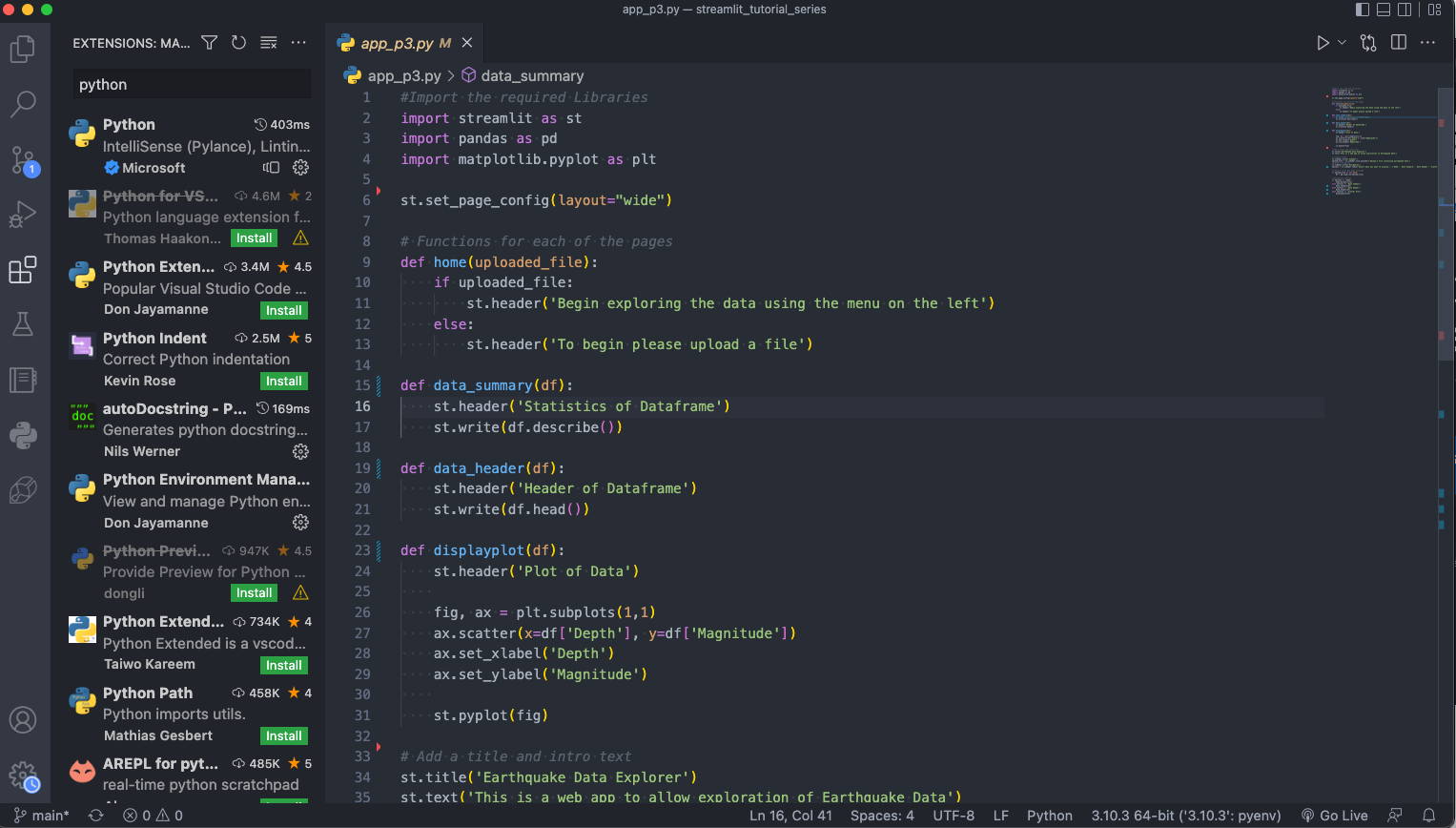Select the Python Environment Manager entry
Viewport: 1456px width, 828px height.
coord(190,501)
